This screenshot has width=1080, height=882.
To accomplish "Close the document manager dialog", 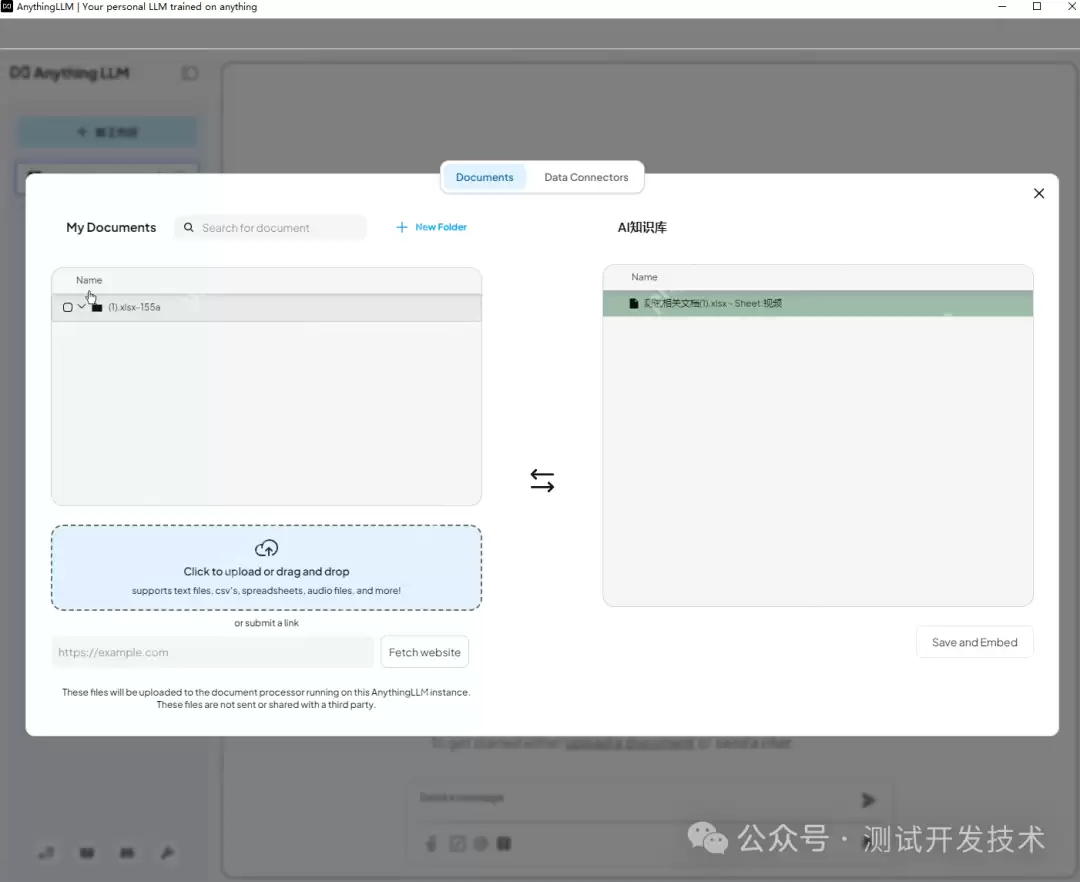I will 1038,193.
